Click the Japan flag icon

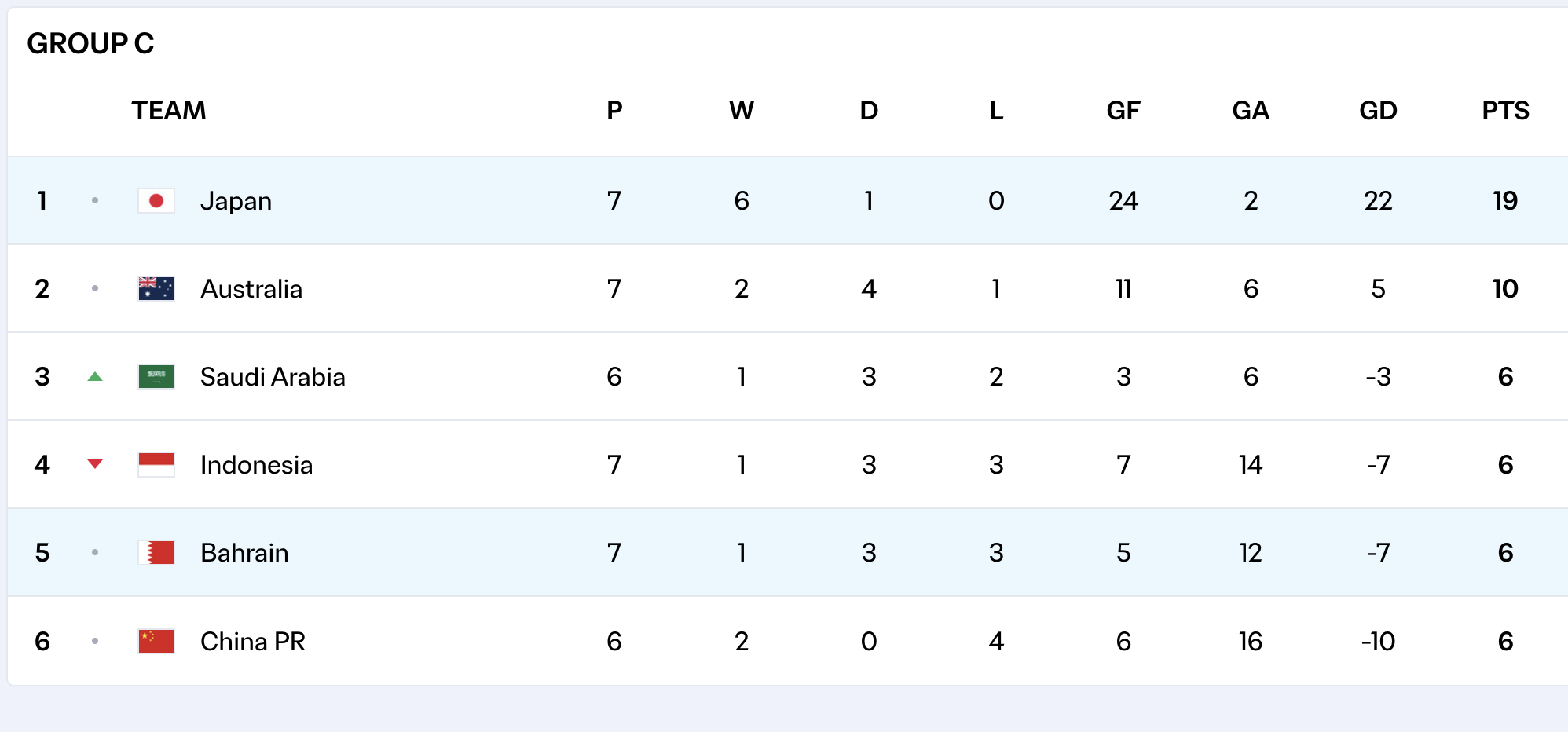tap(156, 201)
